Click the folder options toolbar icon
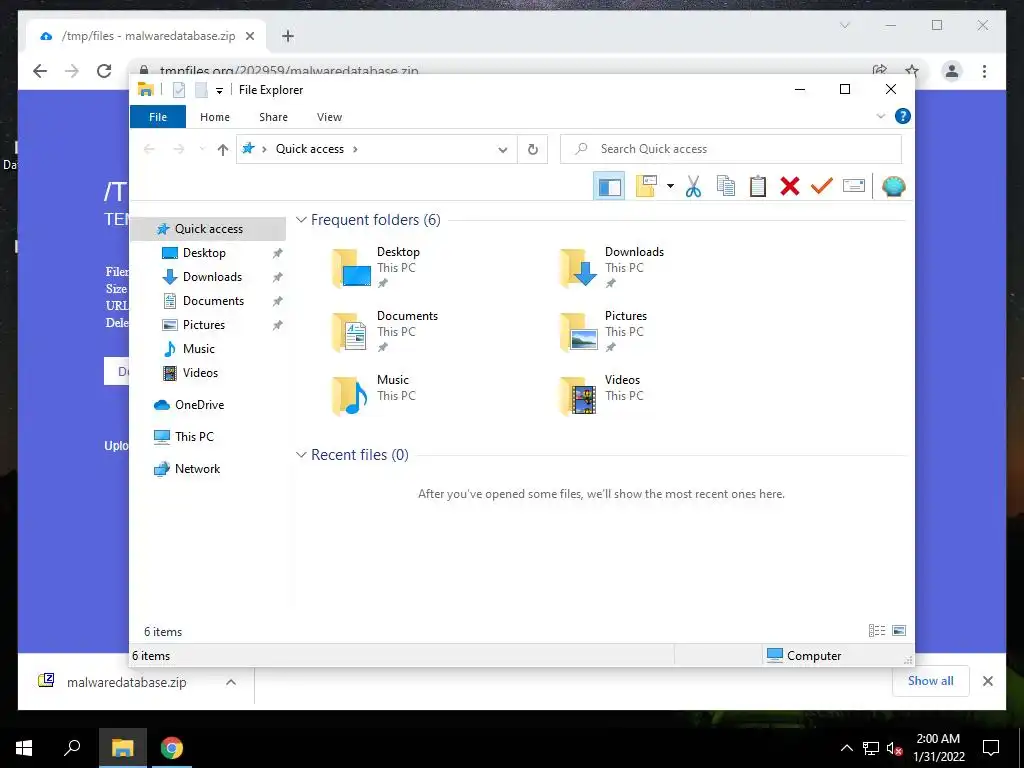The image size is (1024, 768). [646, 187]
